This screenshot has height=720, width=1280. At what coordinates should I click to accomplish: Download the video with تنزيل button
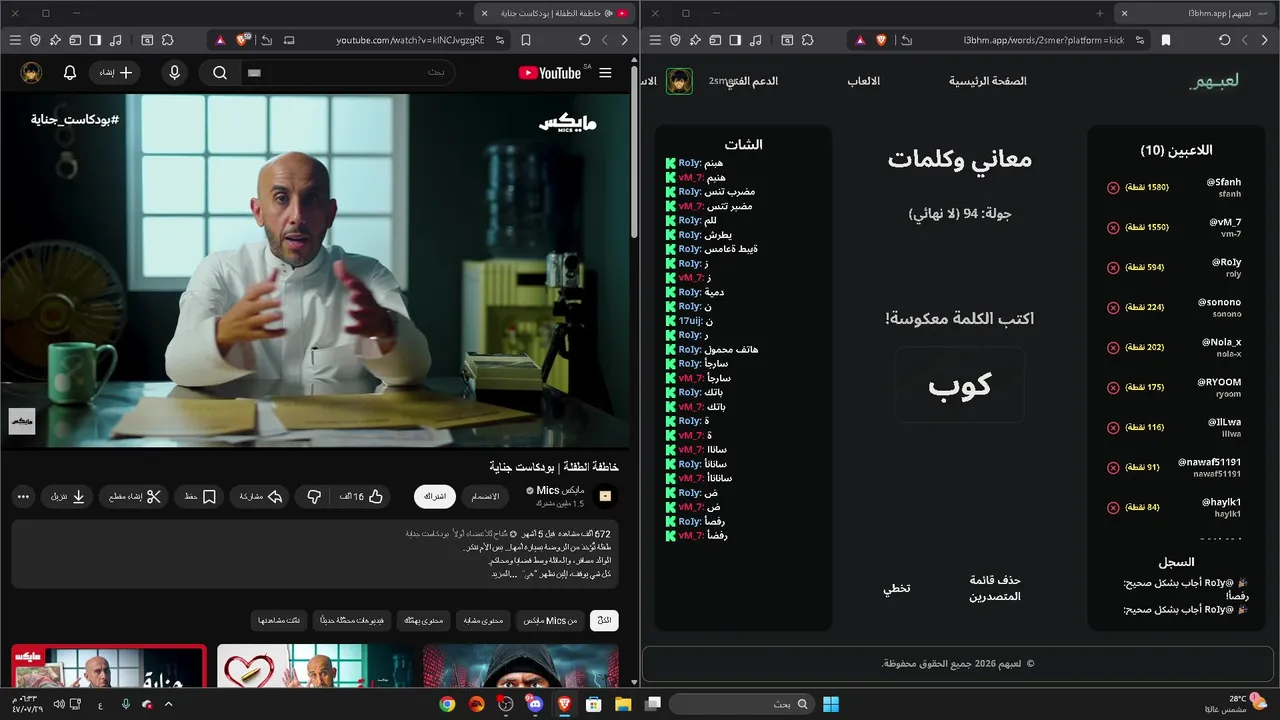[x=67, y=496]
